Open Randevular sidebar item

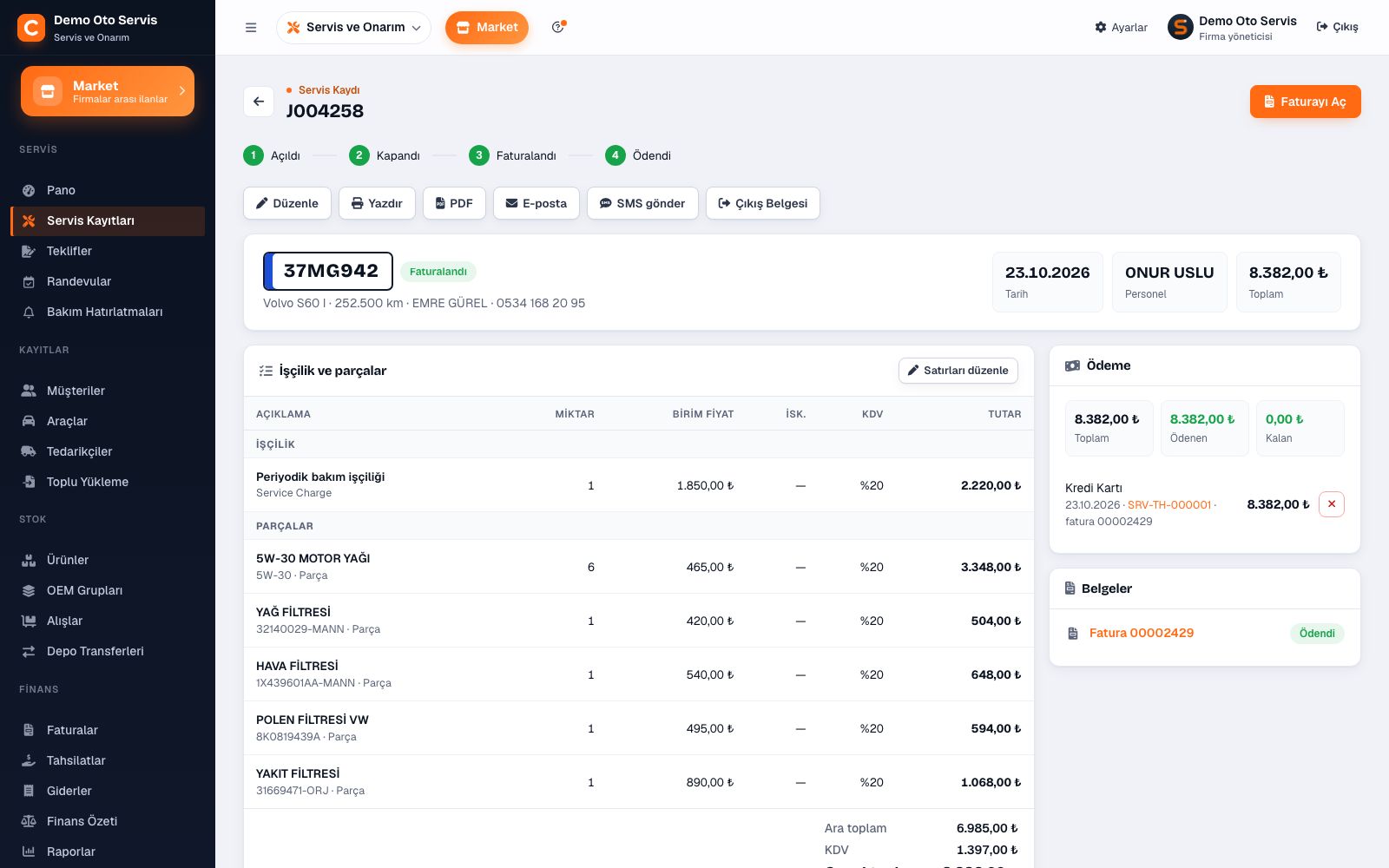point(108,281)
